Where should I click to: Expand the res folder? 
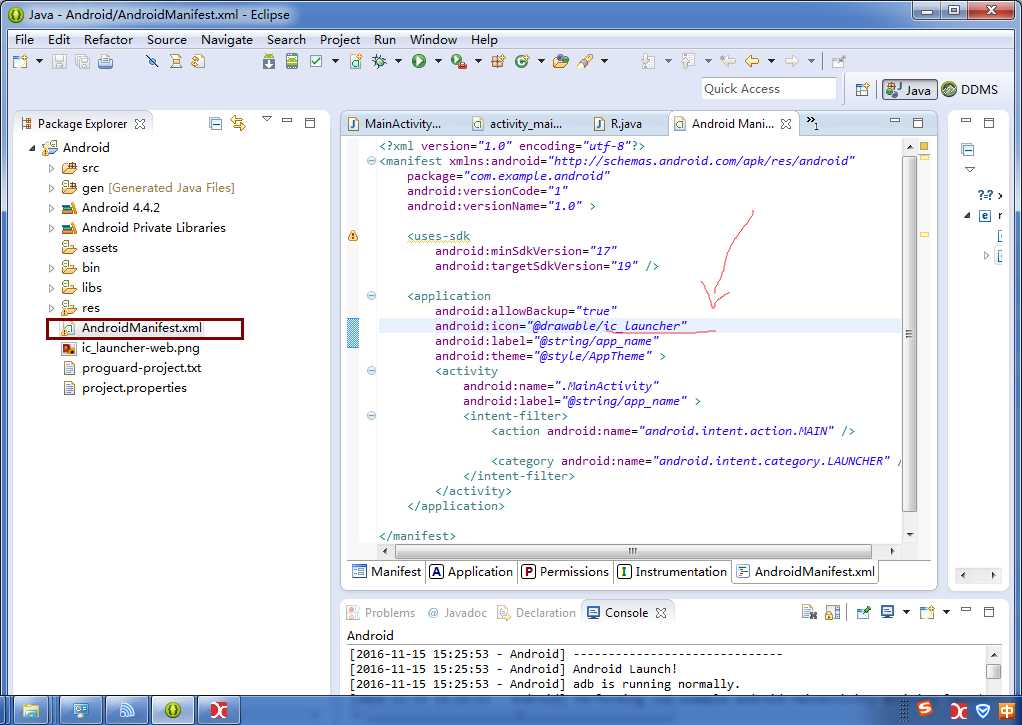click(x=51, y=308)
